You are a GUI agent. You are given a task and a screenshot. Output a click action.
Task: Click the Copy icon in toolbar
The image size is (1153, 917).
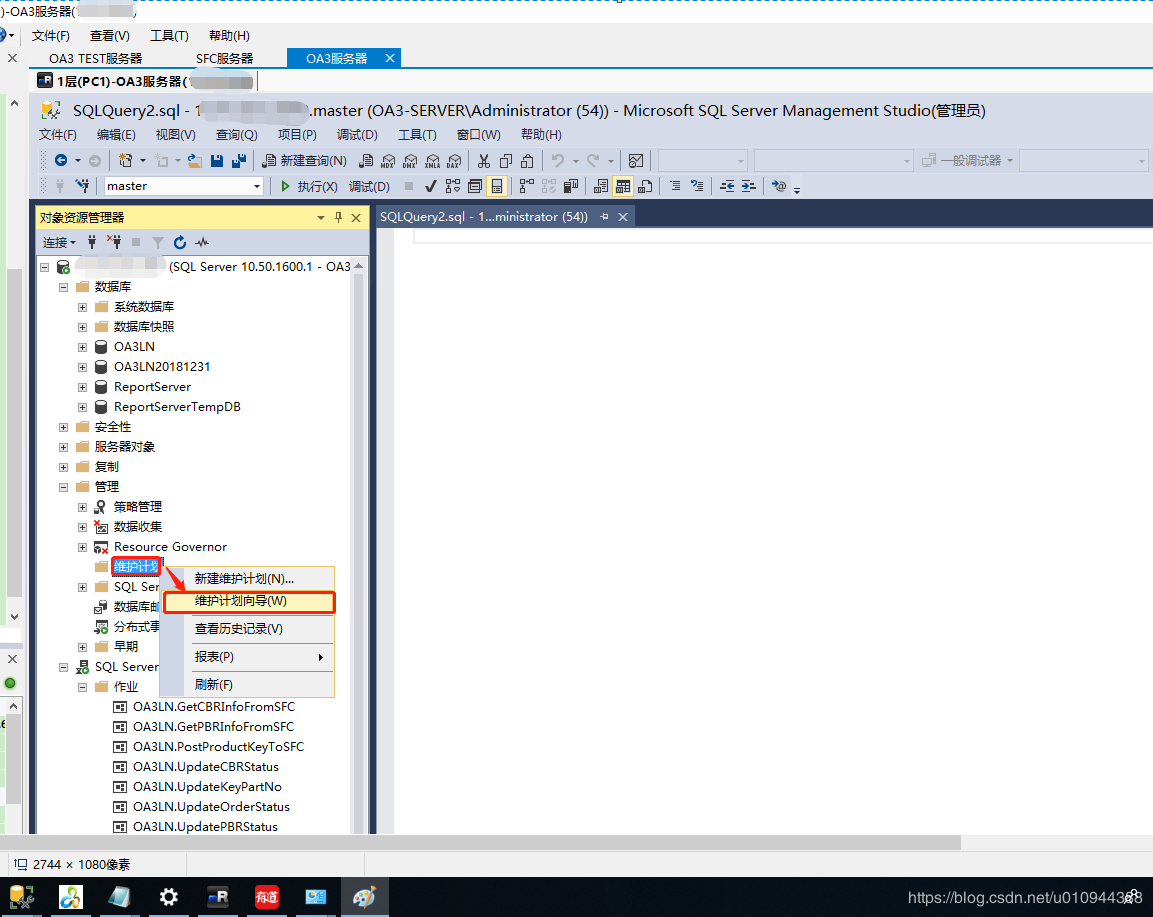[506, 160]
